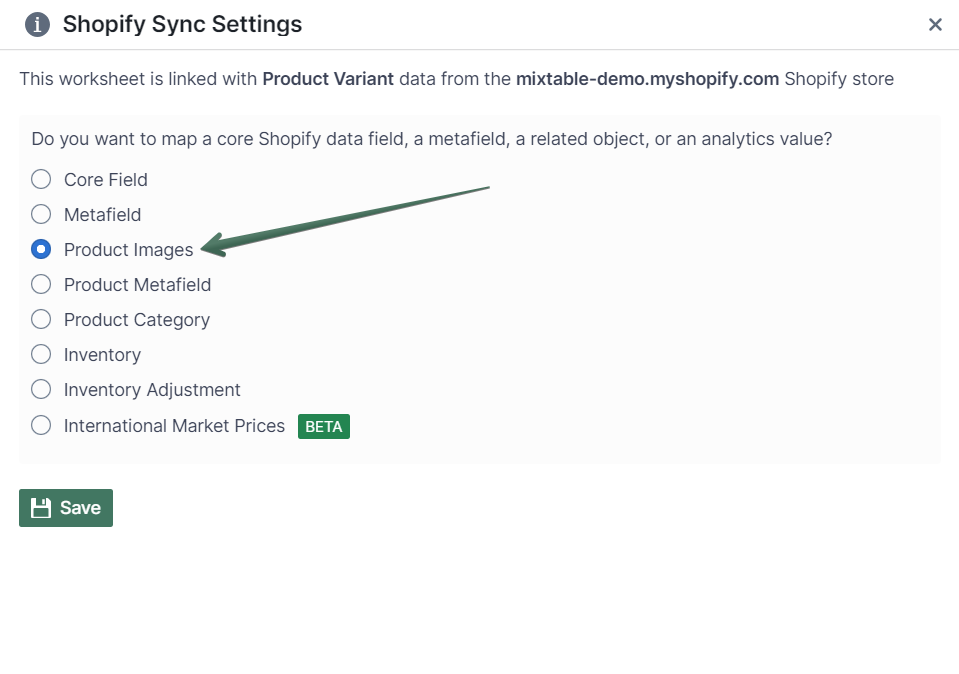Click the Shopify Sync Settings title
Screen dimensions: 959x674
[x=182, y=23]
